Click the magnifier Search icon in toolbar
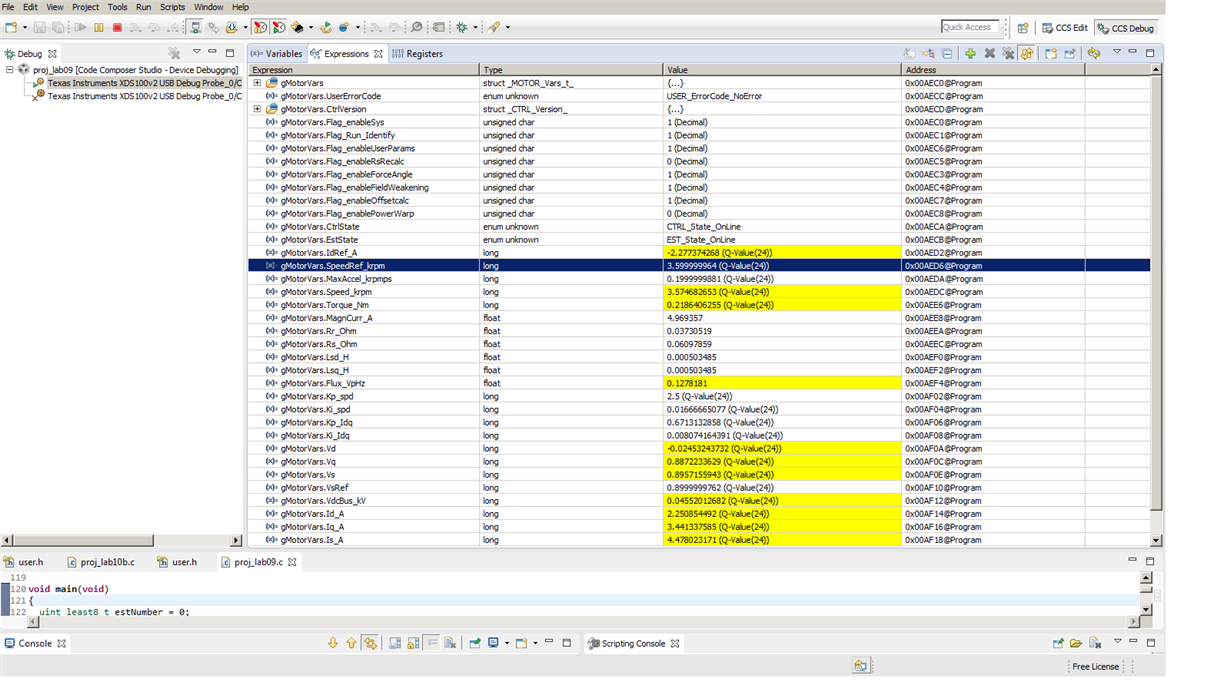1230x691 pixels. tap(417, 27)
